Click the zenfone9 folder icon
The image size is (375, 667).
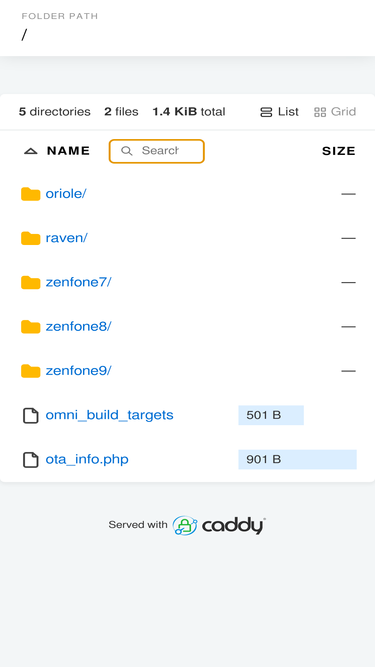pyautogui.click(x=31, y=371)
